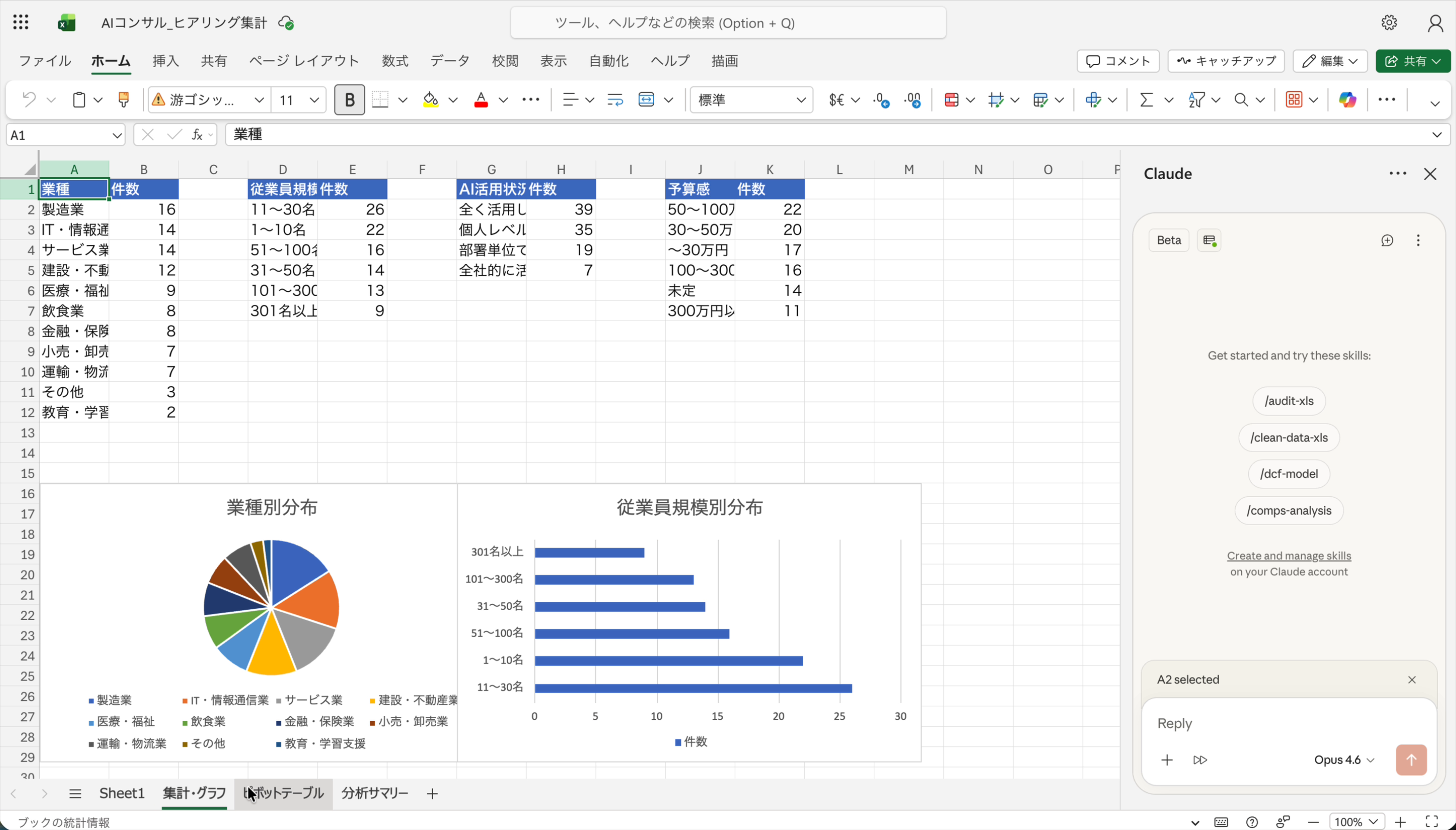Click the Wrap Text icon

(x=615, y=100)
